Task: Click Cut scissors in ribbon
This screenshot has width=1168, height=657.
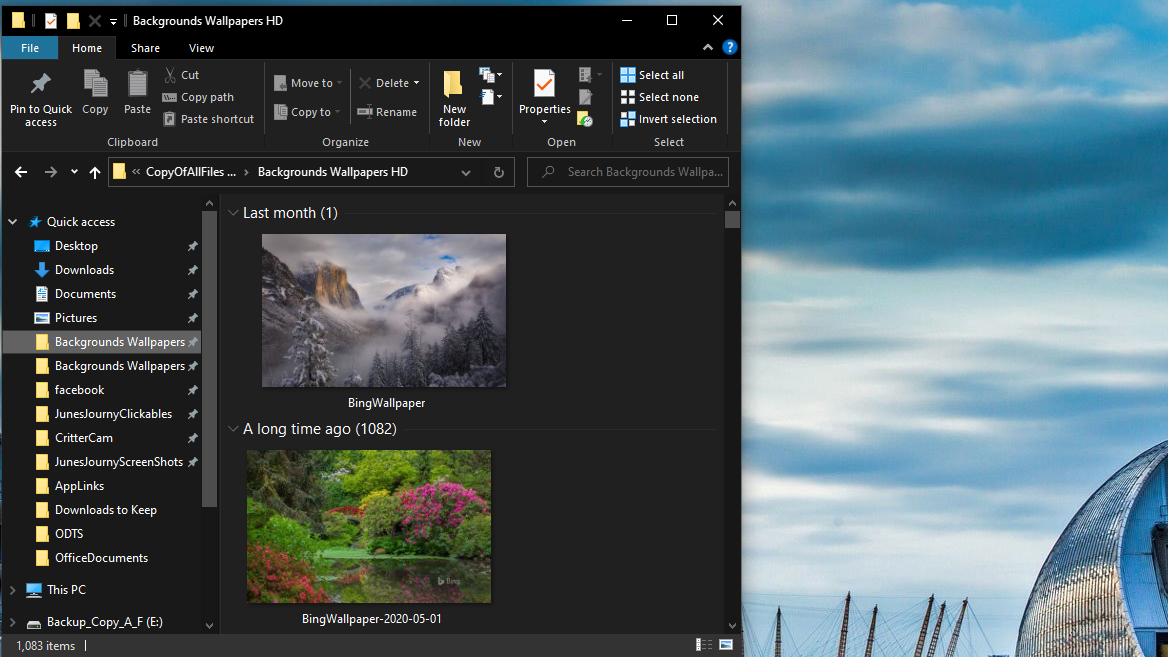Action: click(x=171, y=74)
